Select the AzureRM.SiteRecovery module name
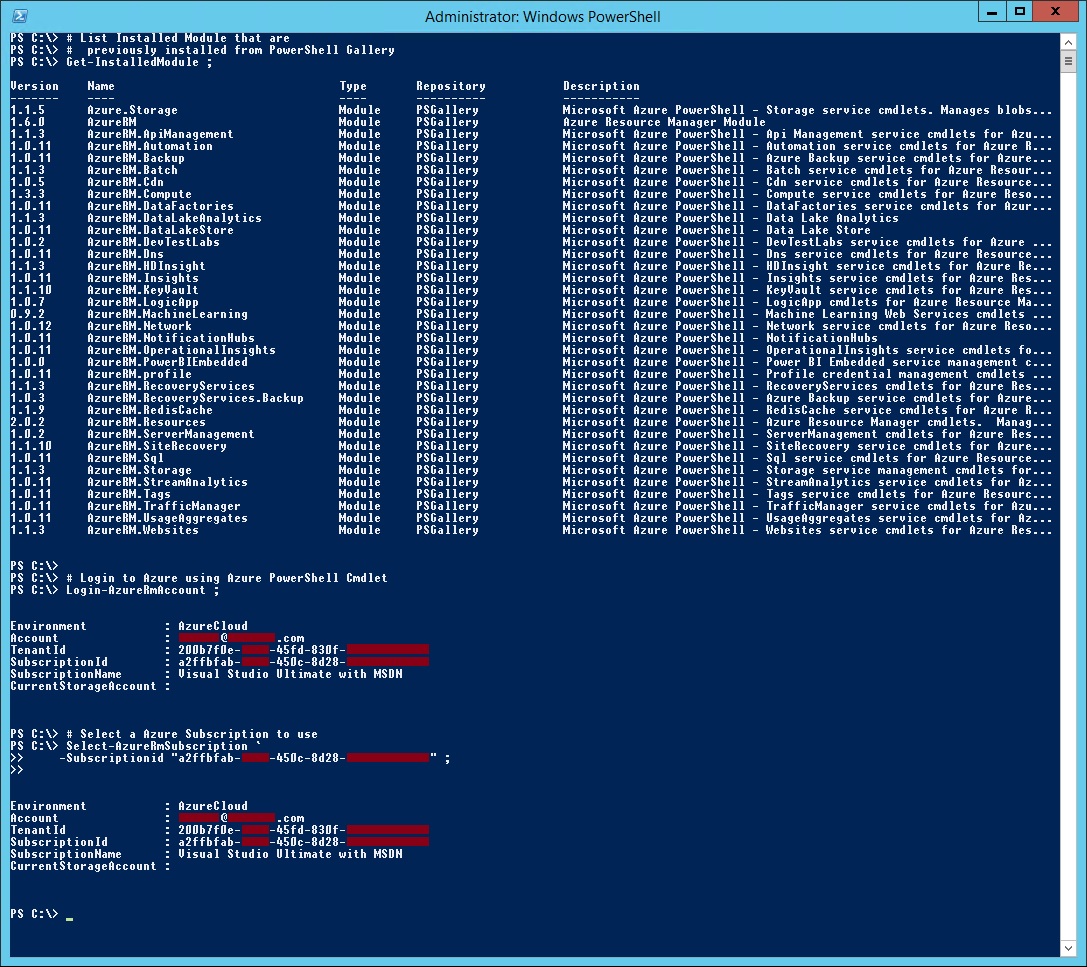The image size is (1087, 967). (x=157, y=446)
